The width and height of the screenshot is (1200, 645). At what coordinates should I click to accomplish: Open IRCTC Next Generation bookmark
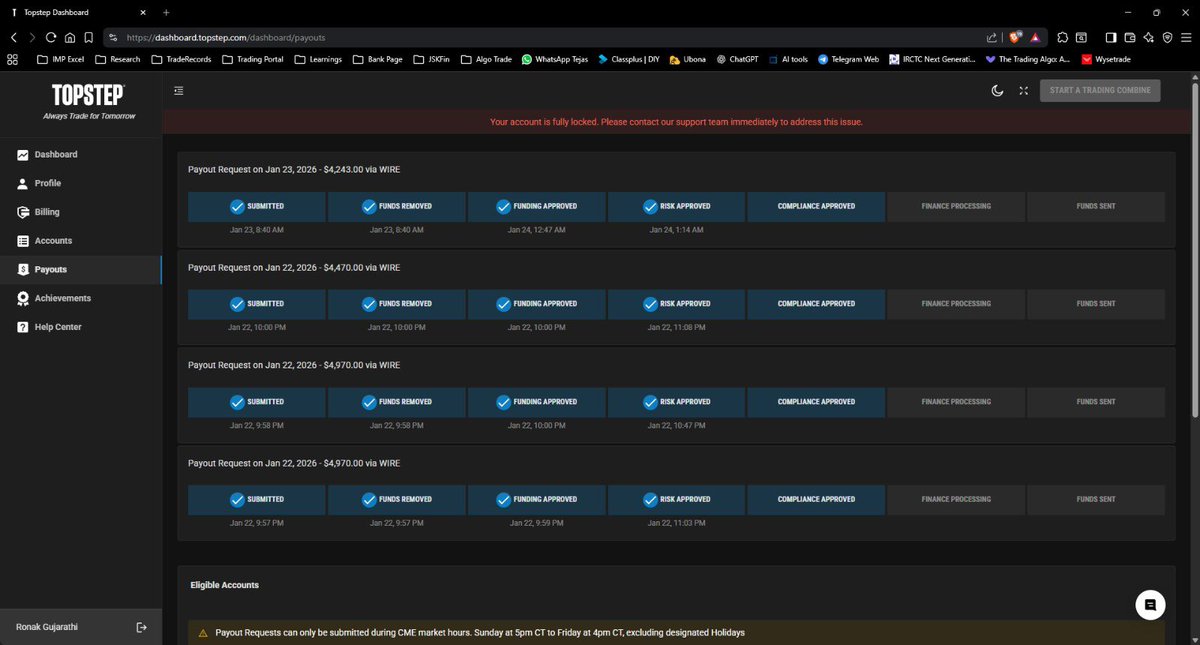(x=931, y=59)
